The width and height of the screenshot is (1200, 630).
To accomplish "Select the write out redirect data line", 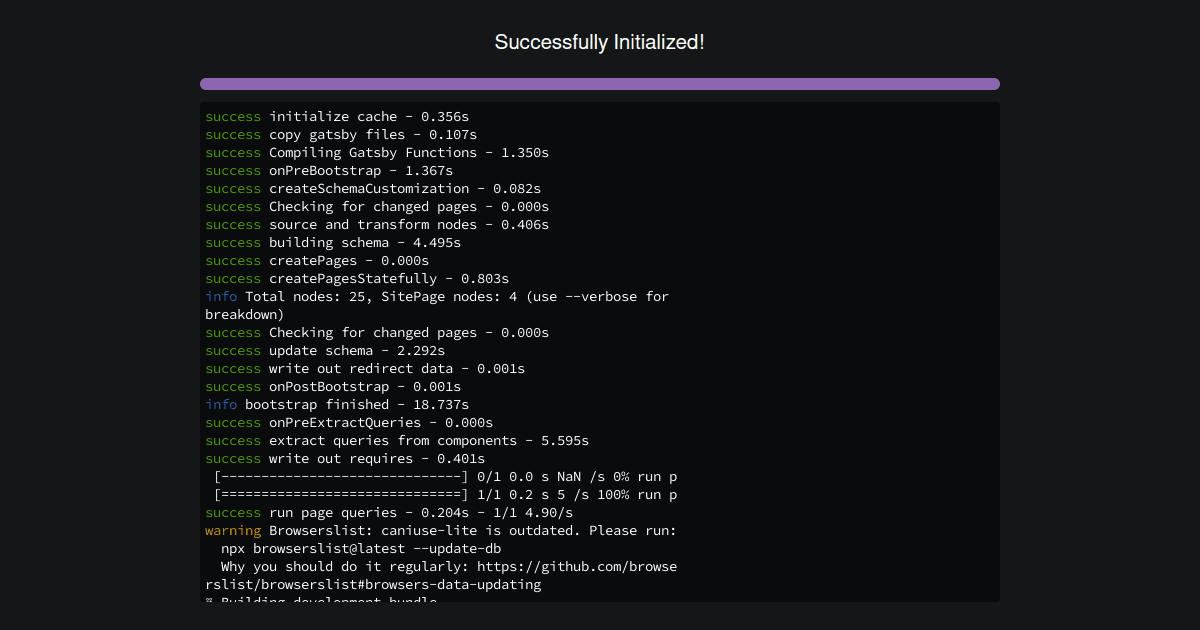I will (x=380, y=368).
